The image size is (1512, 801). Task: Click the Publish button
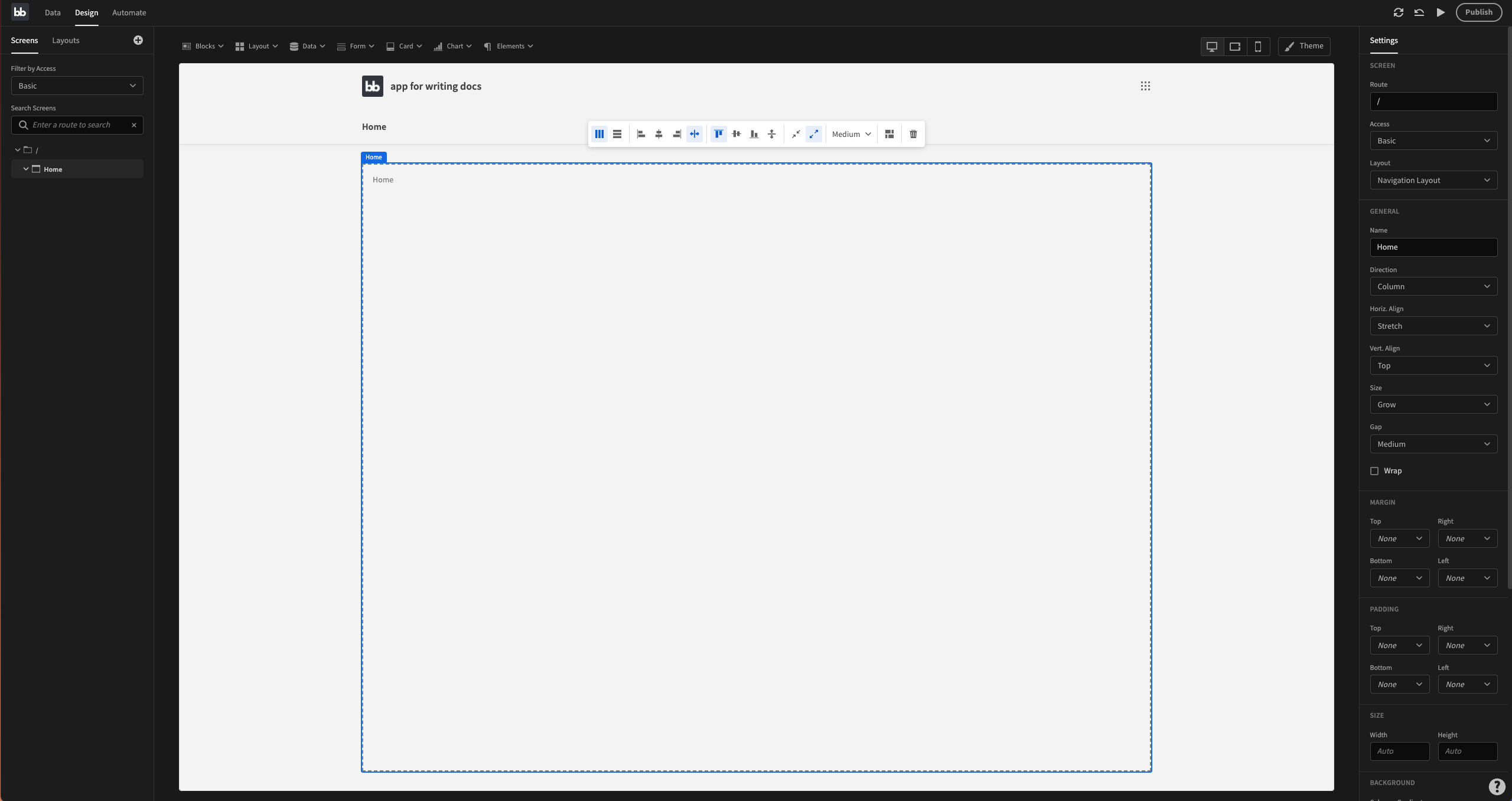[1478, 12]
